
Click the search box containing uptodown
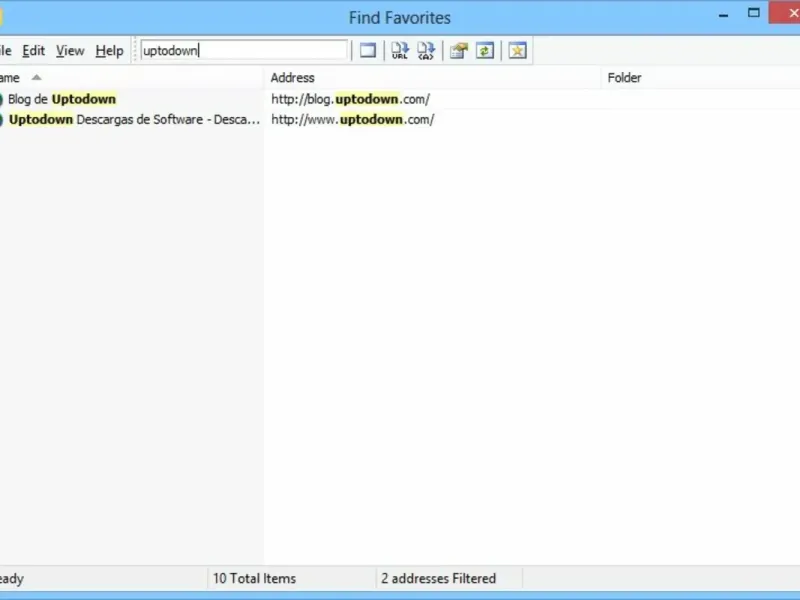(x=244, y=51)
